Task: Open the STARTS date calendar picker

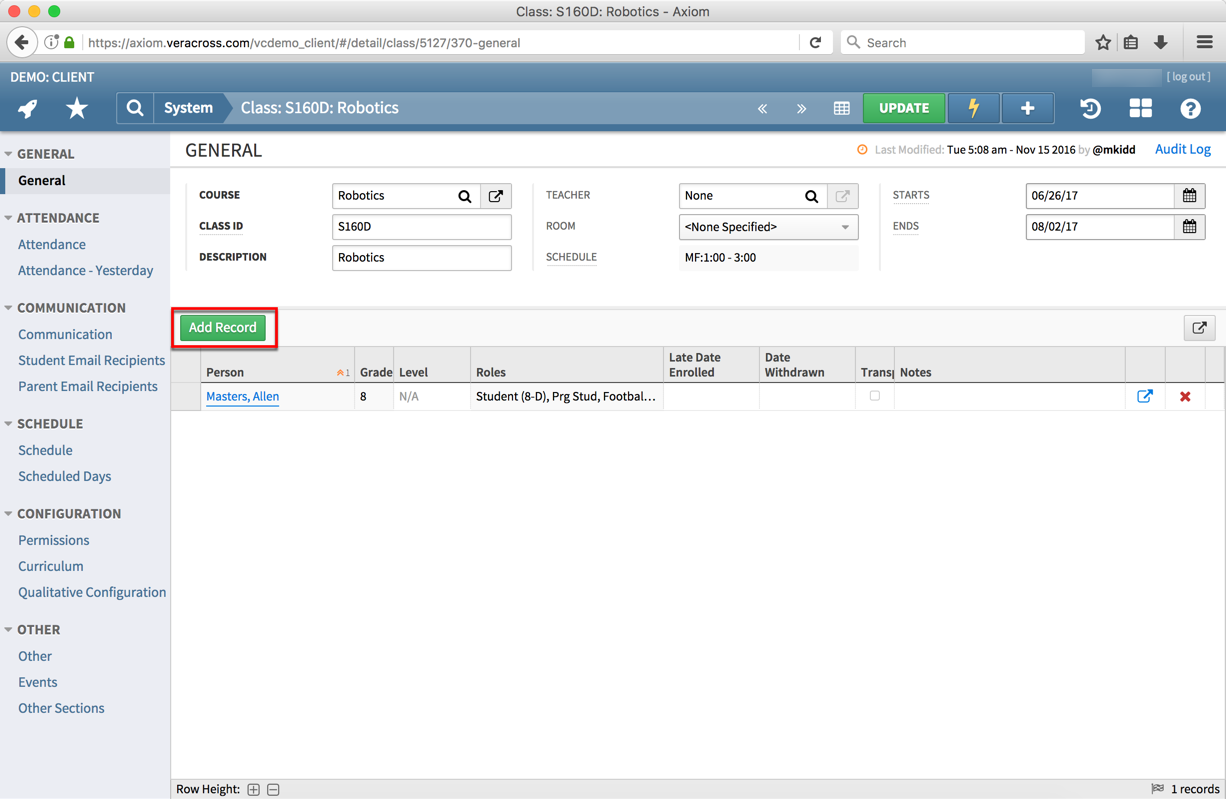Action: (x=1189, y=196)
